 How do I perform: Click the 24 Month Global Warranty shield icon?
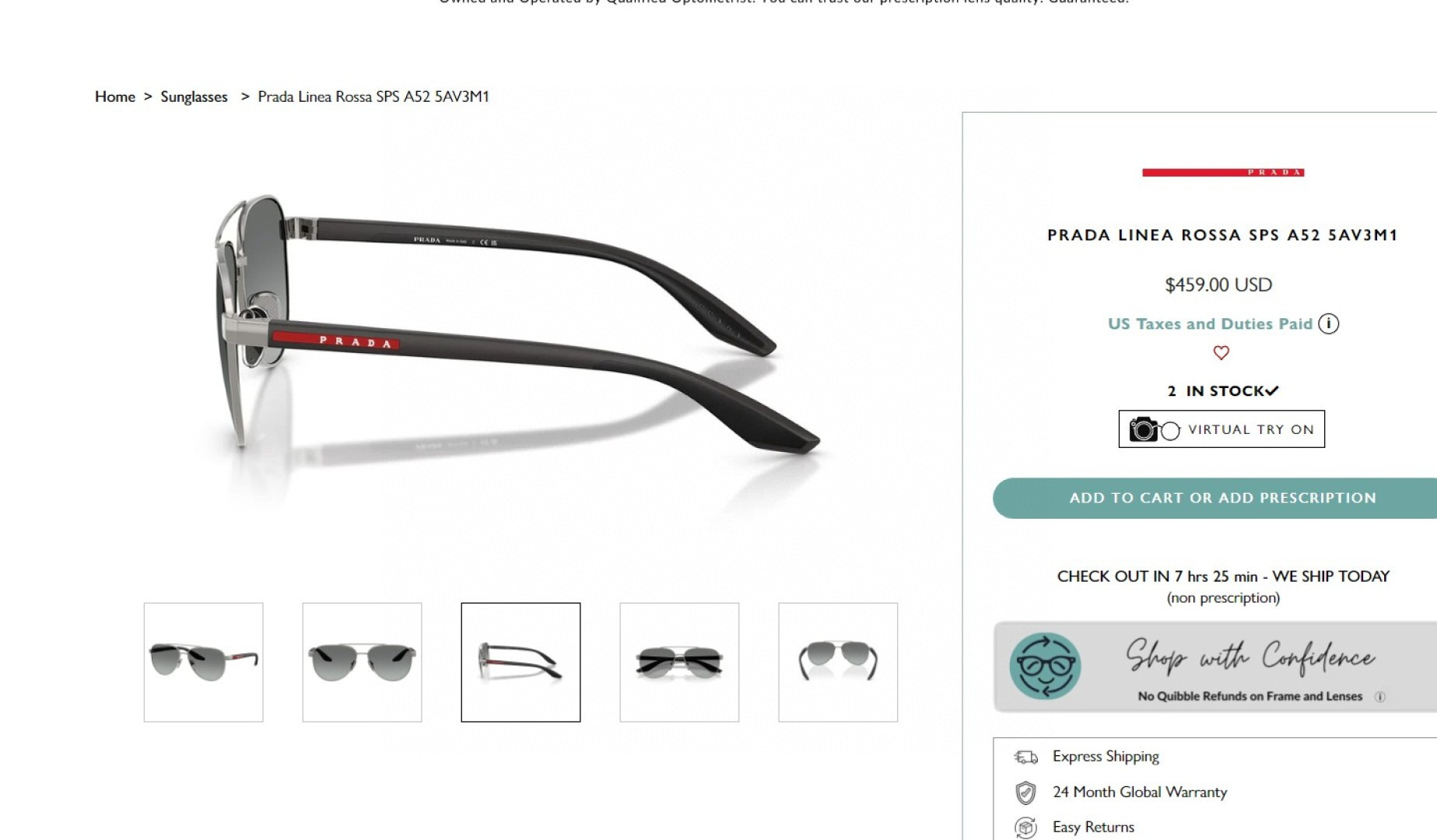click(x=1025, y=793)
